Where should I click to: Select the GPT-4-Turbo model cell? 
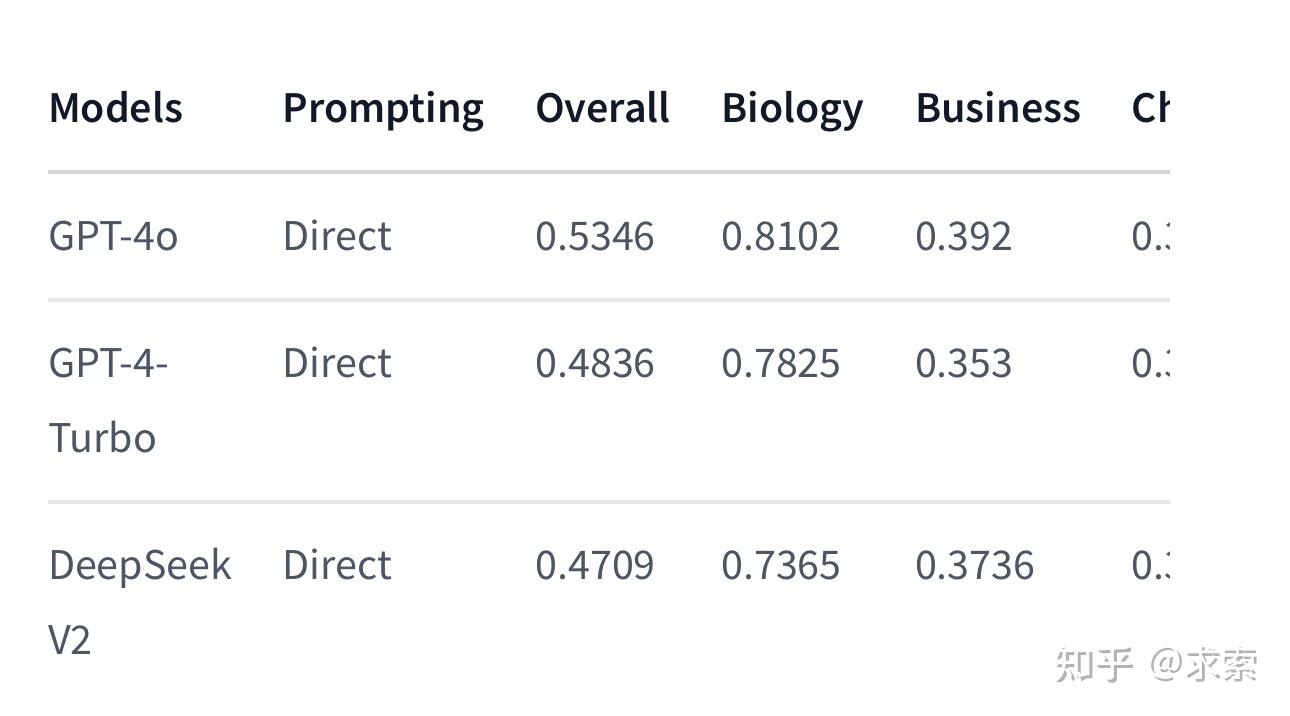click(108, 400)
